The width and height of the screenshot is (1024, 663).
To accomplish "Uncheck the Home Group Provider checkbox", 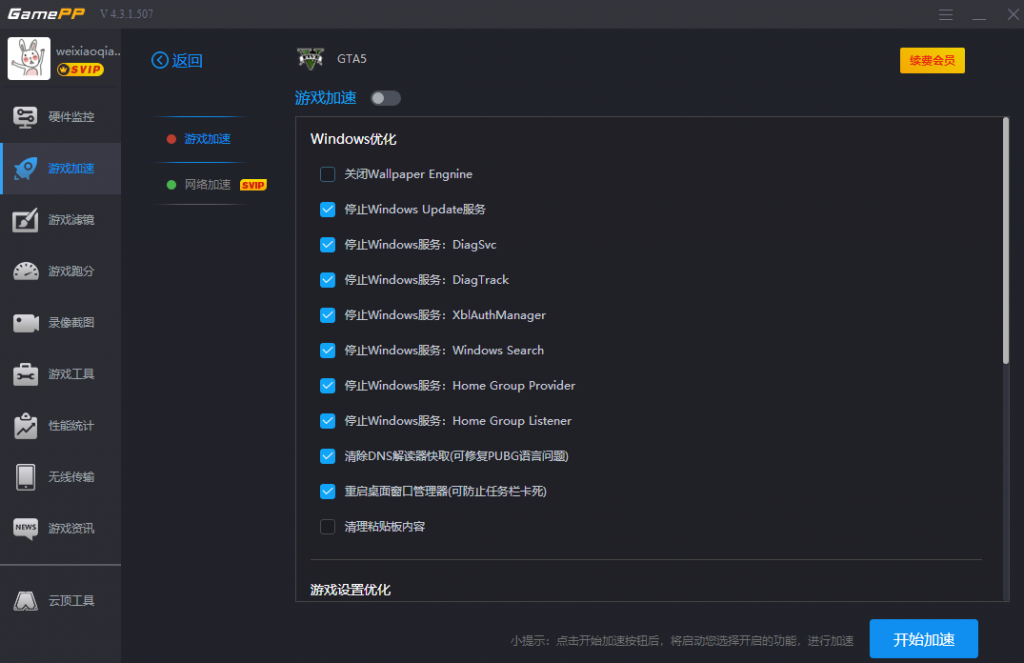I will pos(328,386).
